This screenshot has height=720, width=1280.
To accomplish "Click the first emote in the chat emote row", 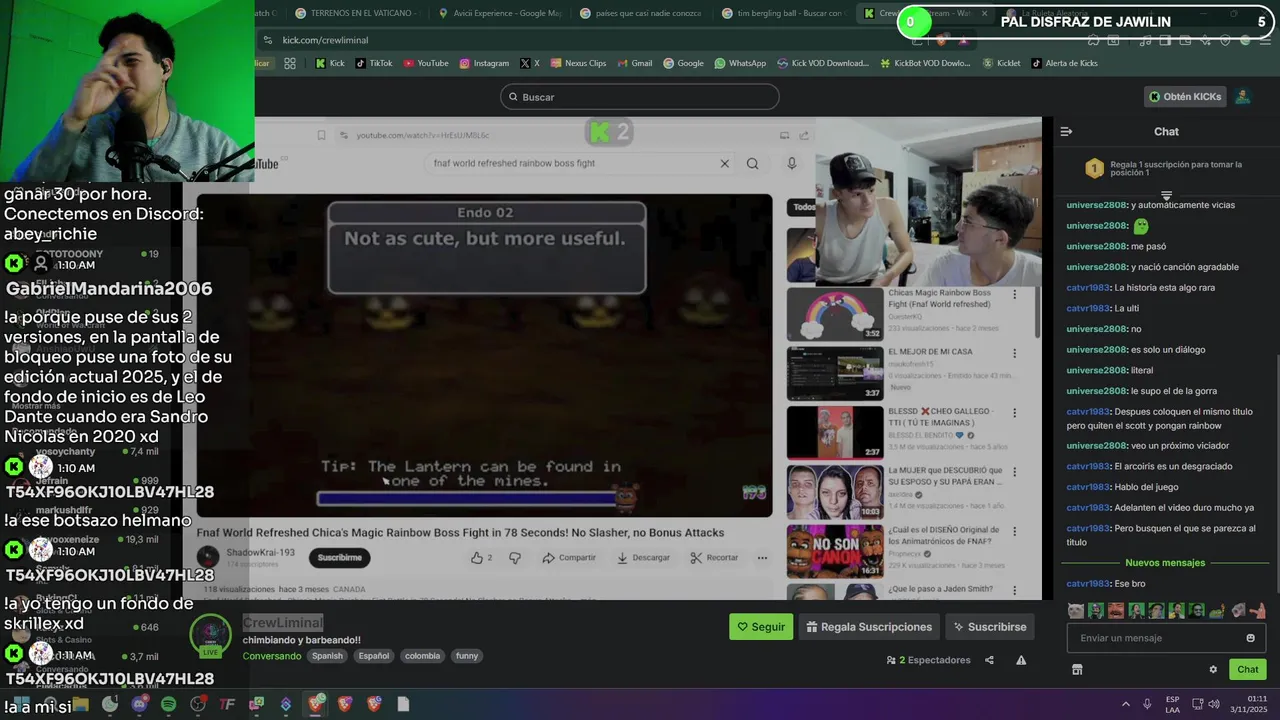I will (x=1075, y=610).
